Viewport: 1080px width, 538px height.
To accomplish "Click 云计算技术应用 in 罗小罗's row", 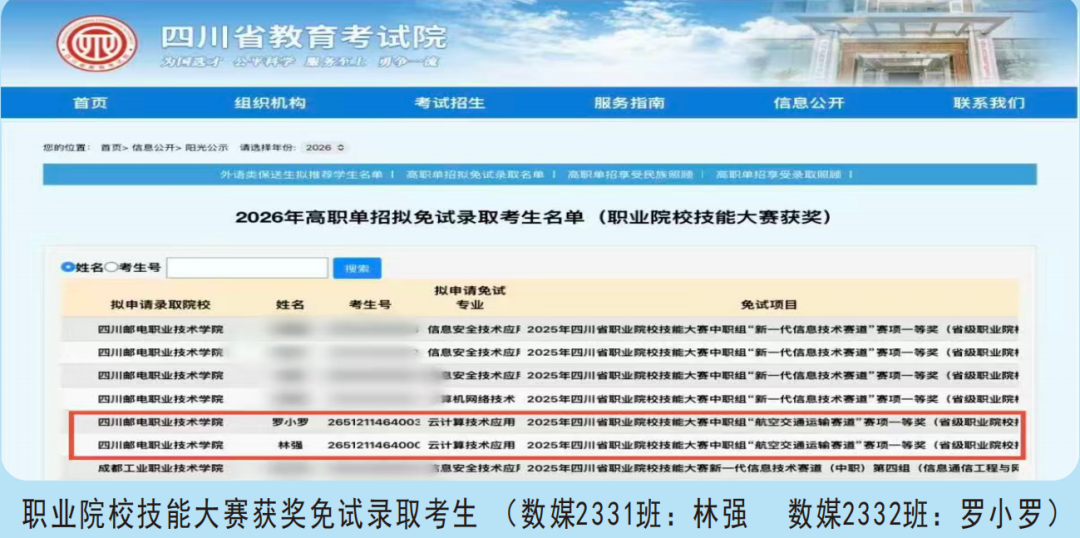I will (471, 422).
